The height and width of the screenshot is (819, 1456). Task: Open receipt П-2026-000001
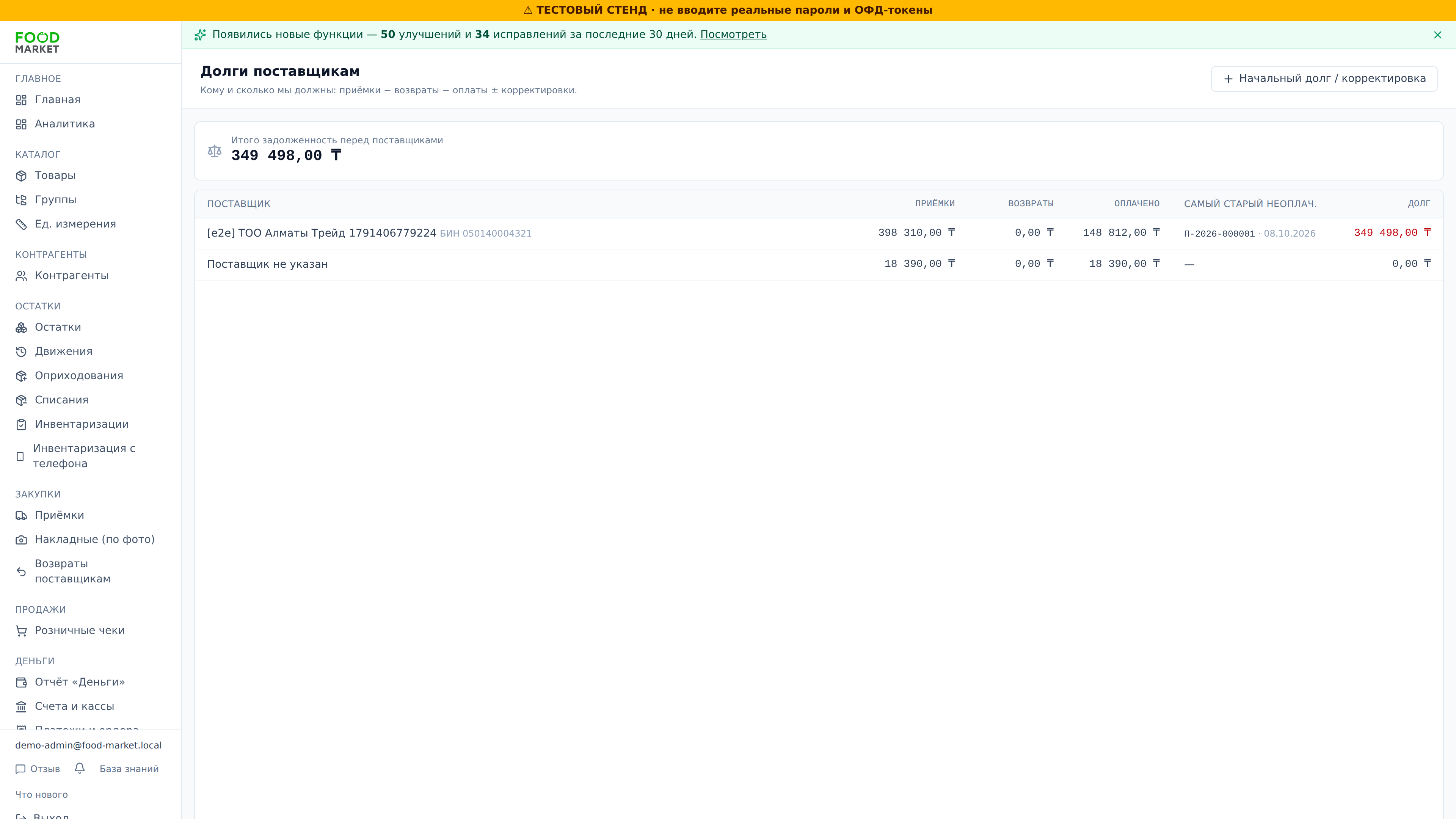point(1219,234)
